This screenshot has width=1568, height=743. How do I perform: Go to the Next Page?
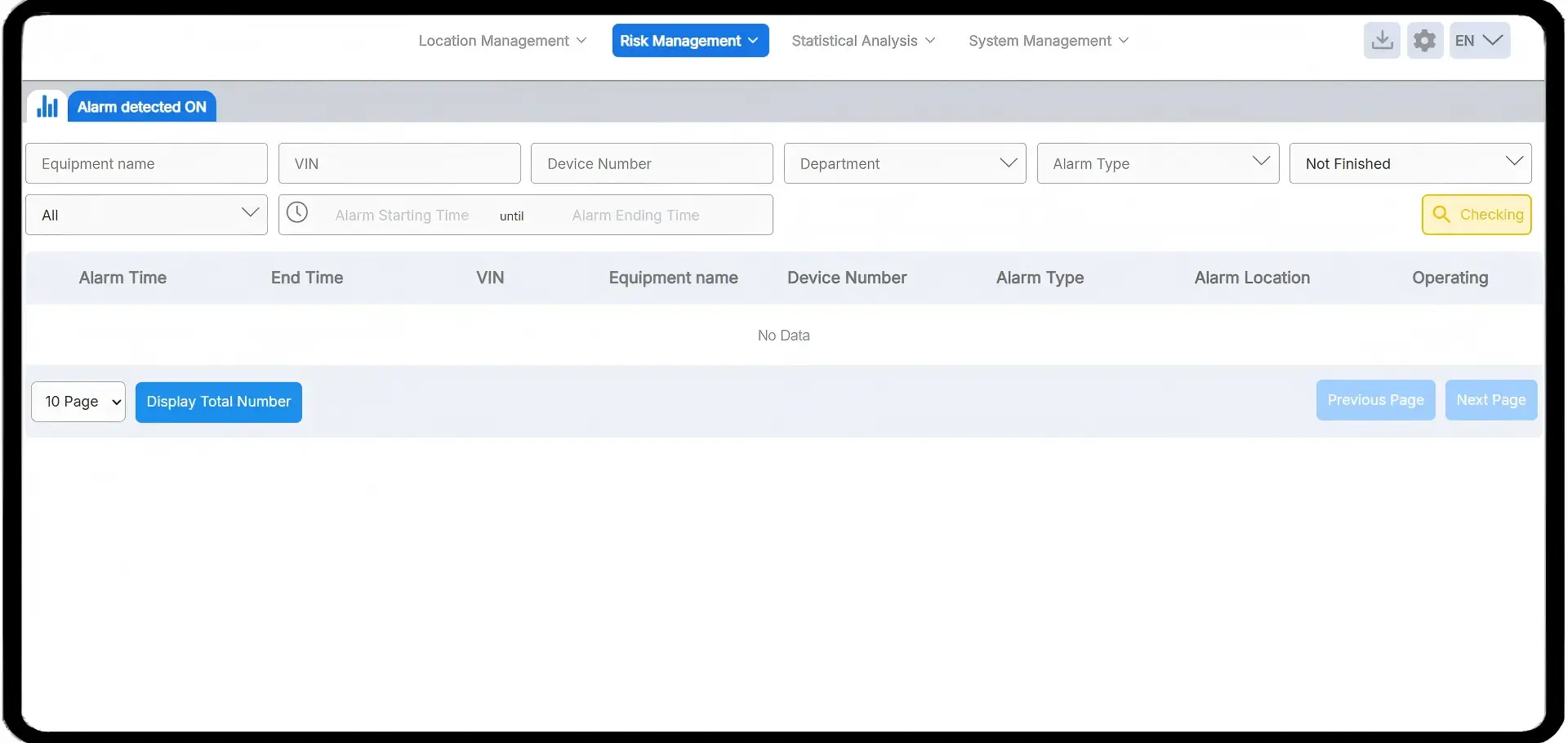pos(1490,400)
